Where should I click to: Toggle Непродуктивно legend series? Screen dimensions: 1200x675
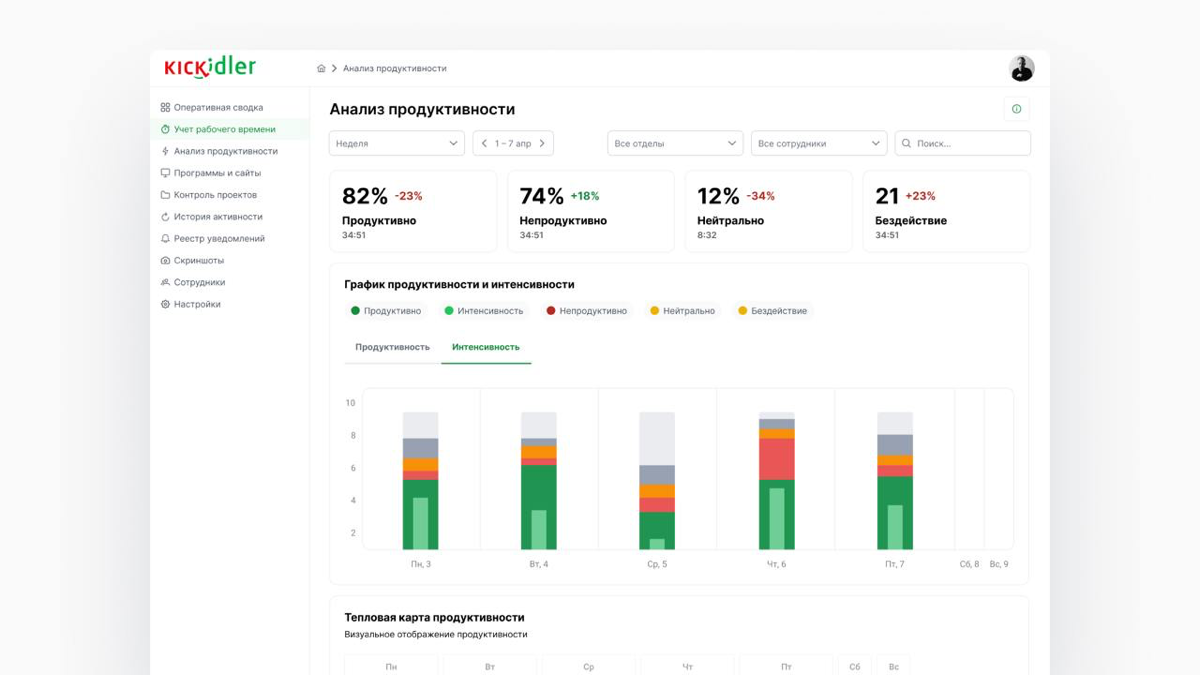point(587,311)
